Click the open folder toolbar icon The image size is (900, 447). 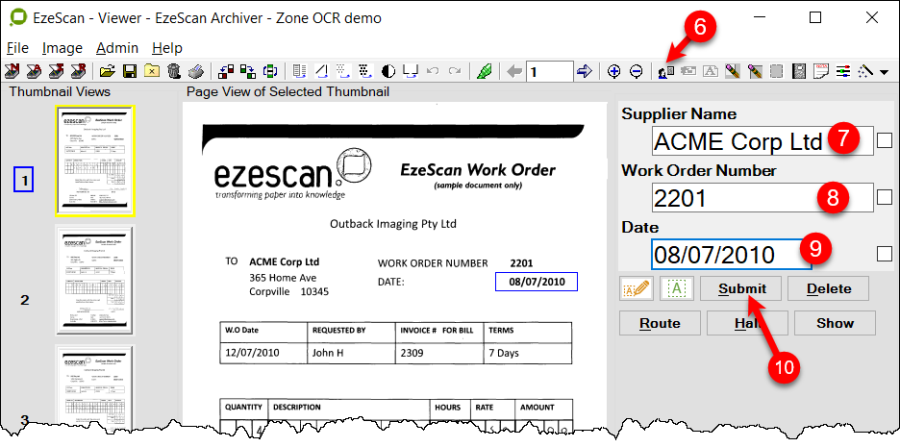tap(107, 71)
